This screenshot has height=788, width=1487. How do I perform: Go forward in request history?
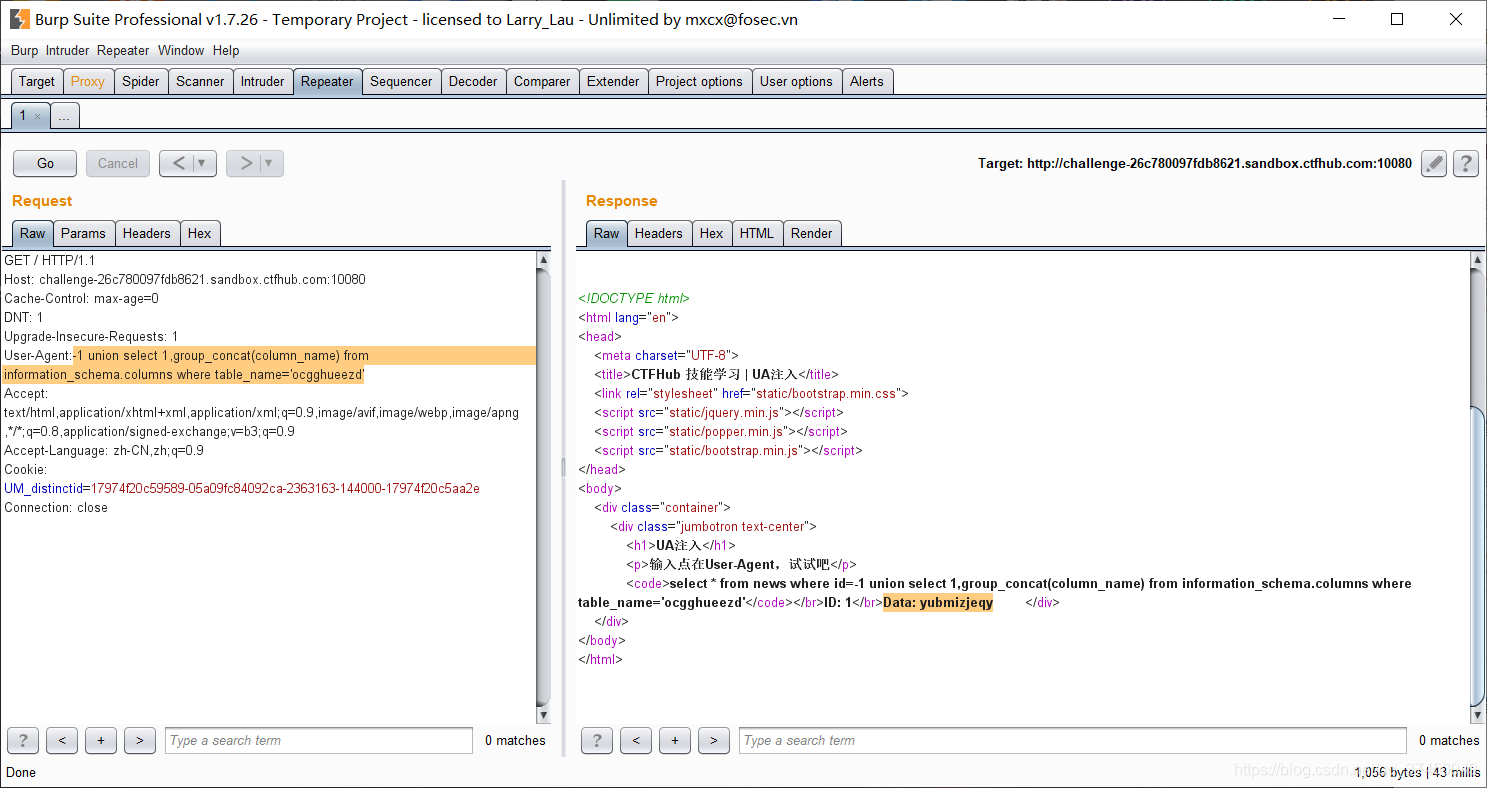click(x=245, y=163)
